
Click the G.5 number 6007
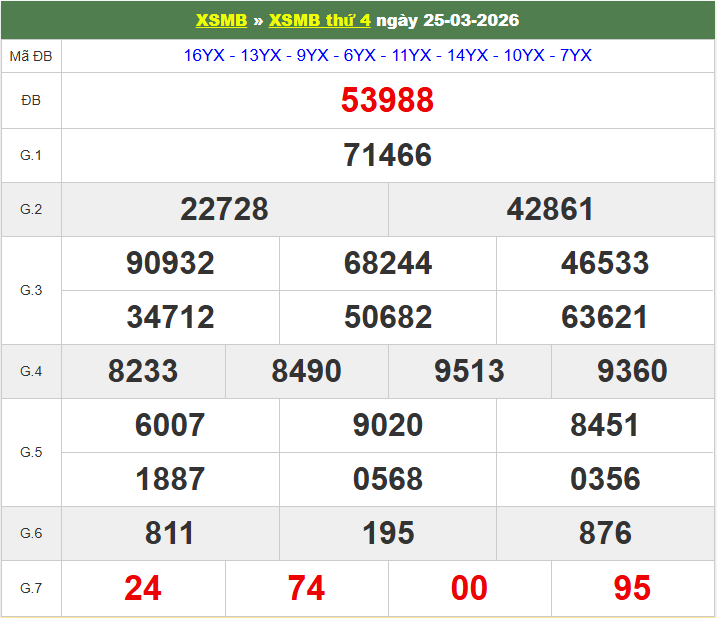coord(170,425)
